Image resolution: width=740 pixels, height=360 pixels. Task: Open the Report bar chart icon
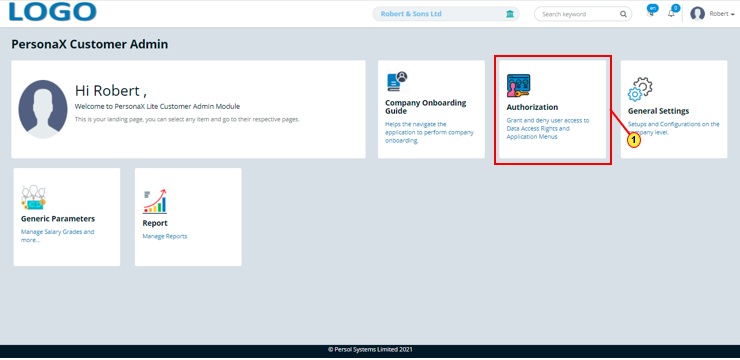tap(155, 201)
